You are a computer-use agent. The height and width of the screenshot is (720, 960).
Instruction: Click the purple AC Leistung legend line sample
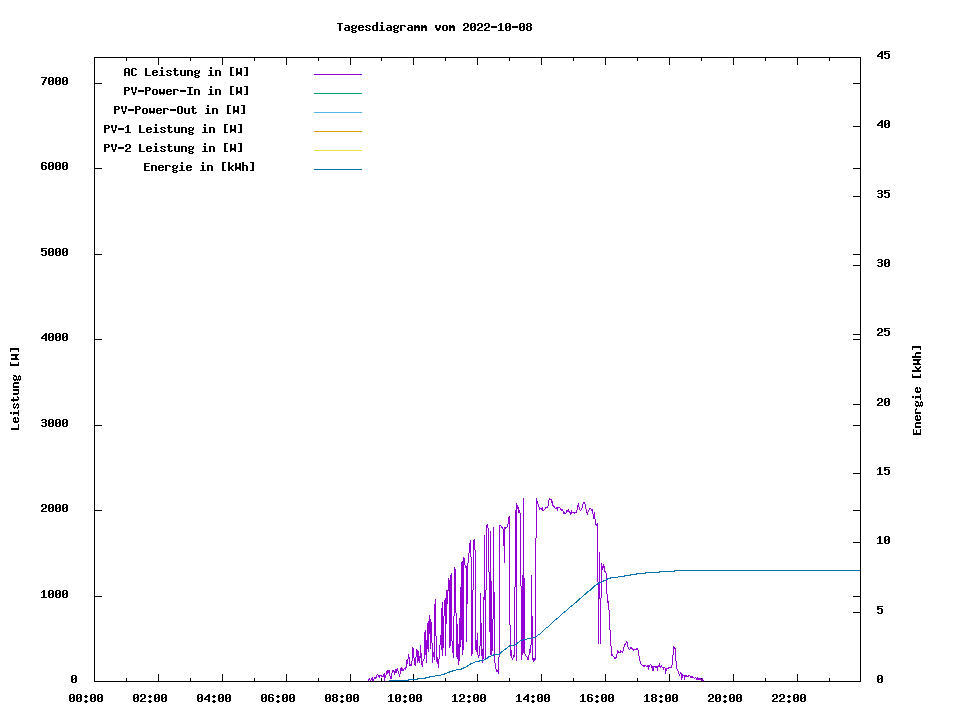pyautogui.click(x=337, y=74)
